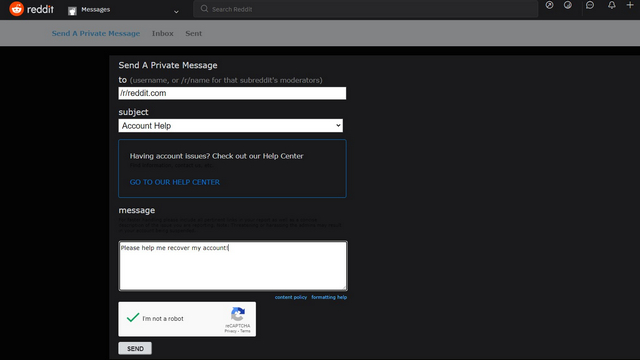Open the notifications bell
The height and width of the screenshot is (360, 640).
(611, 5)
